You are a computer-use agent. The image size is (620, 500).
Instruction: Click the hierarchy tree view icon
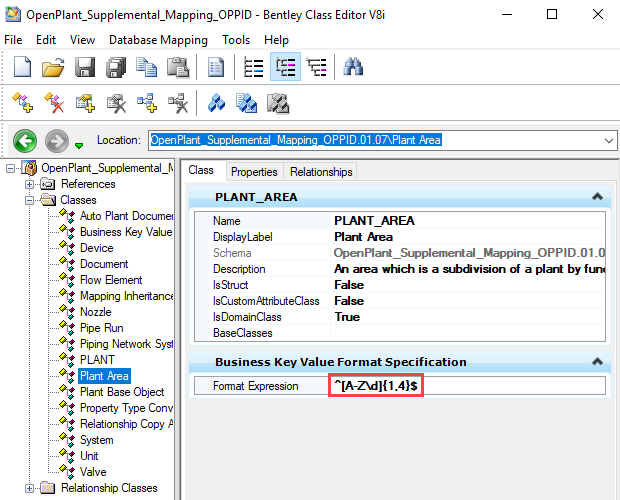(316, 67)
